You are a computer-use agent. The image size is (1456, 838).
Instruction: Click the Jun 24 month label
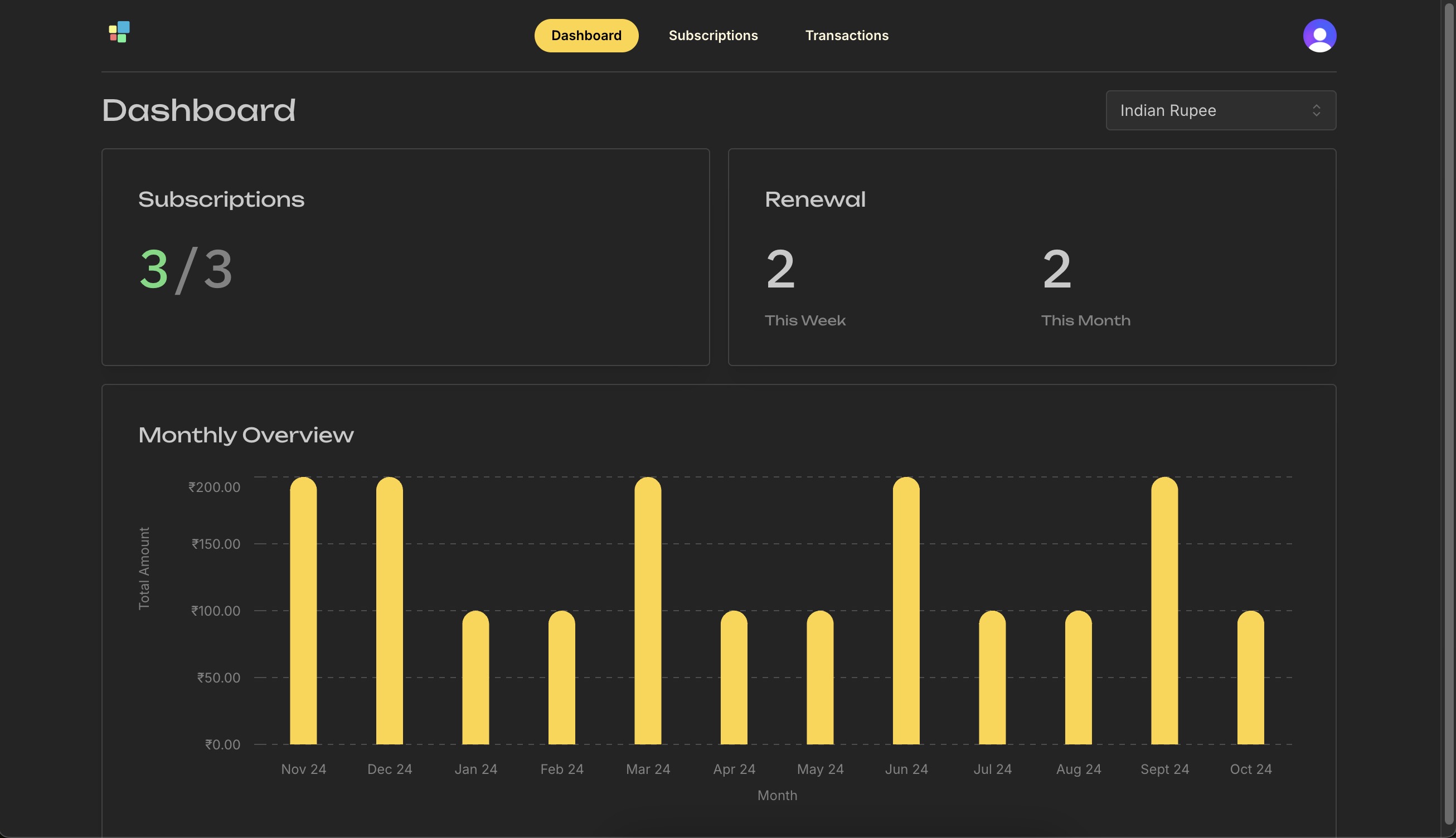click(x=906, y=769)
